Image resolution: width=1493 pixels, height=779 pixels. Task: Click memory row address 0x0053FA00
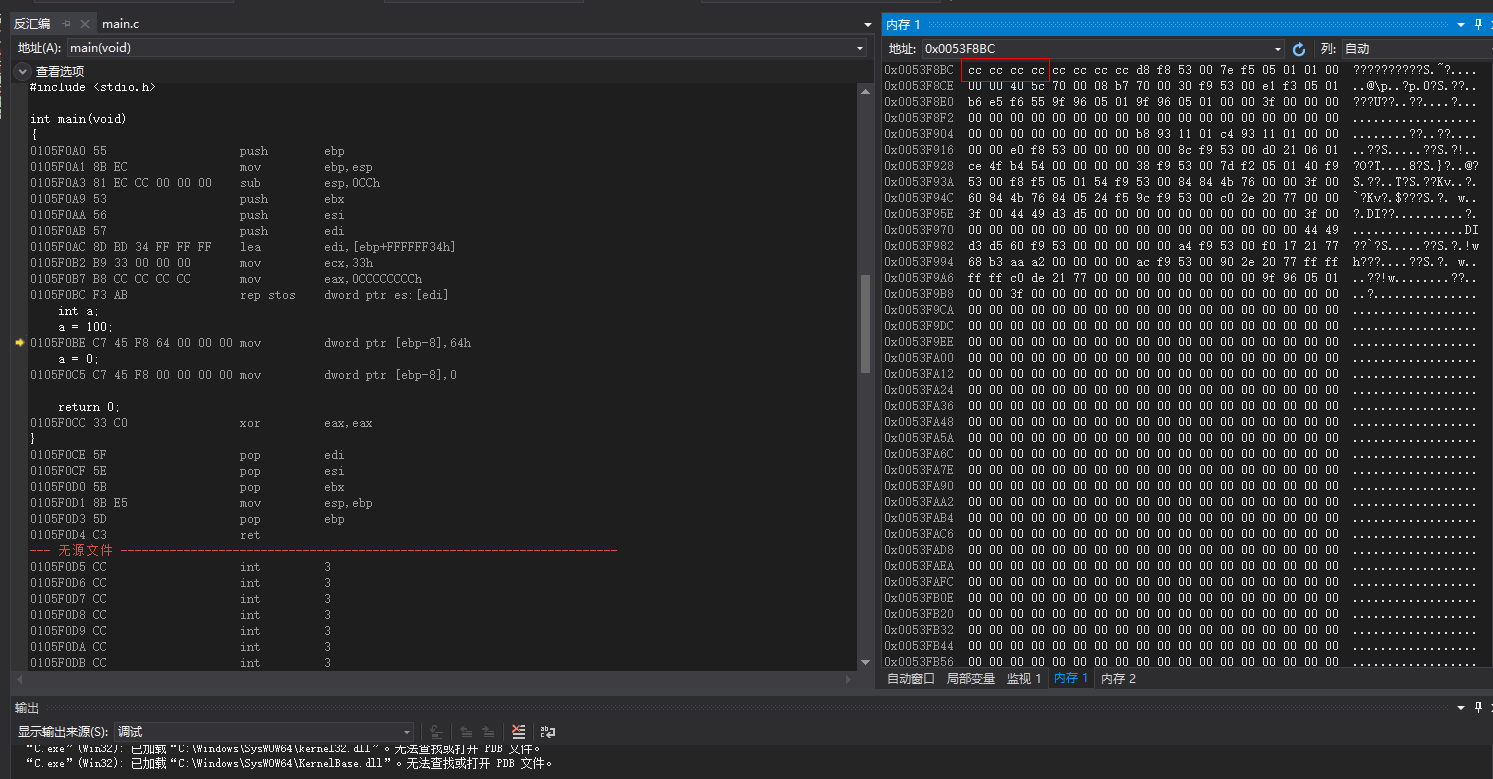pos(919,358)
